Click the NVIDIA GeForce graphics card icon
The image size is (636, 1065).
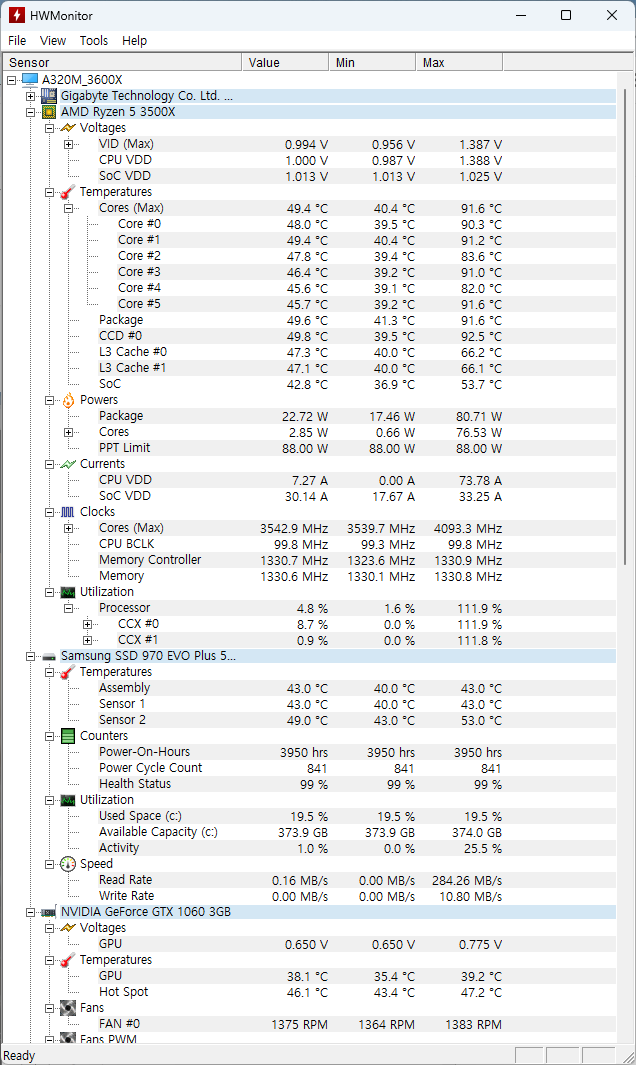click(x=49, y=912)
